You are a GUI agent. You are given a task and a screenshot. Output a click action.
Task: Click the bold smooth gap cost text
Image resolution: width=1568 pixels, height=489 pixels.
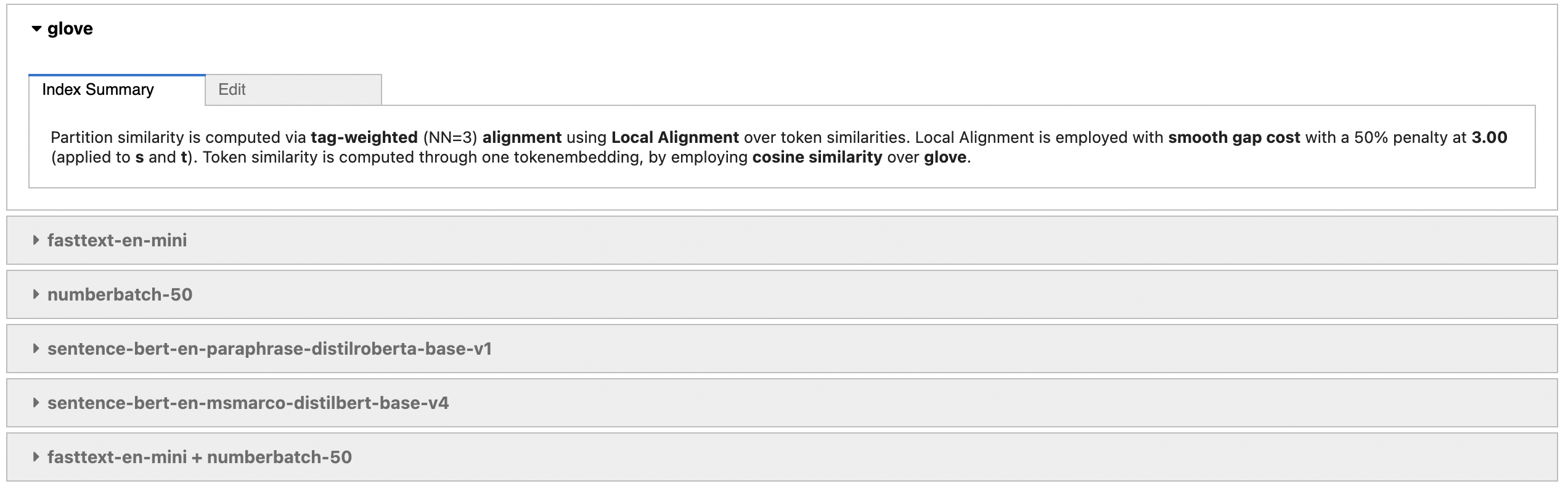[x=1234, y=137]
